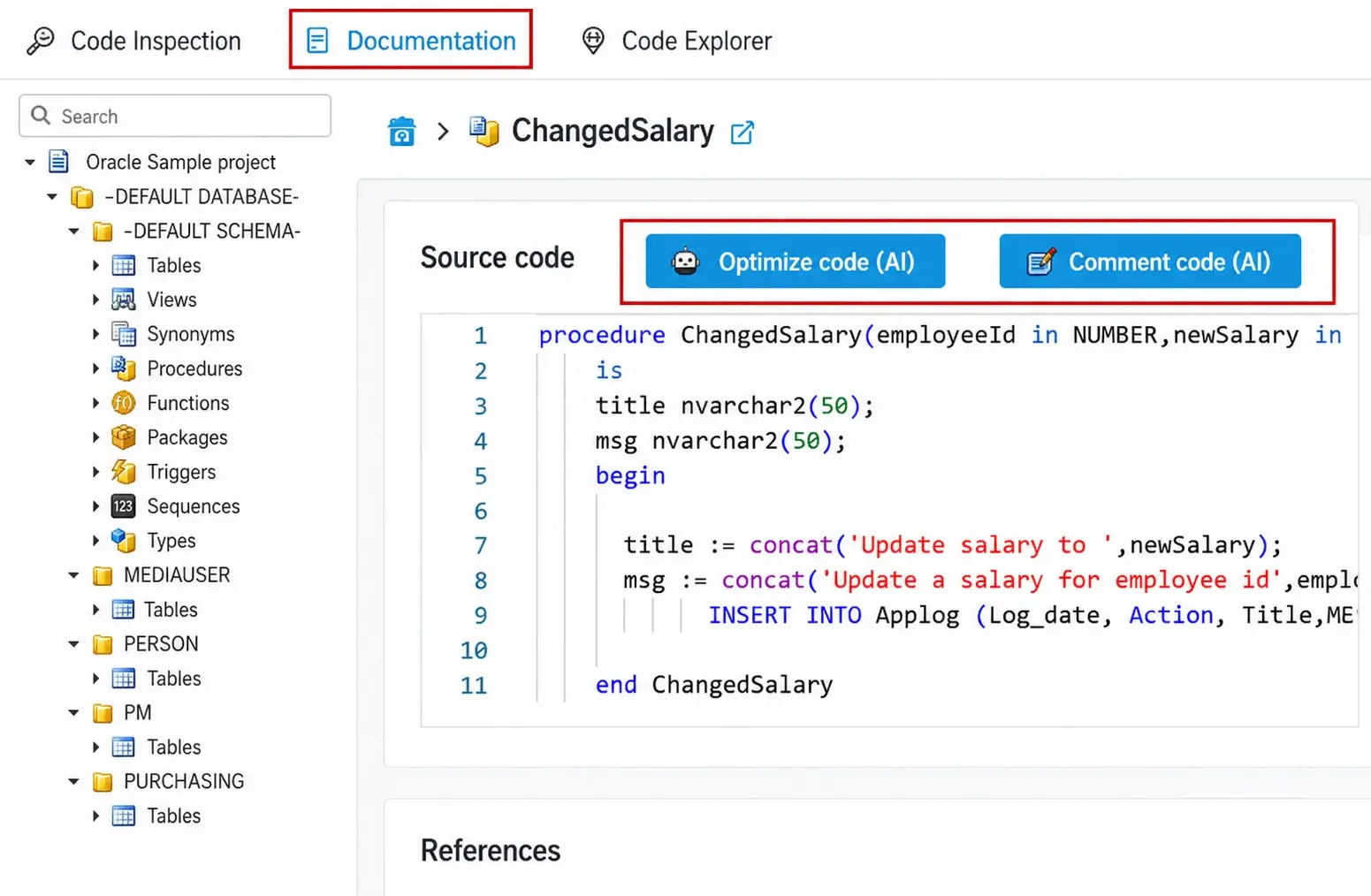Click the Sequences 123 icon
Screen dimensions: 1371x896
pyautogui.click(x=124, y=506)
